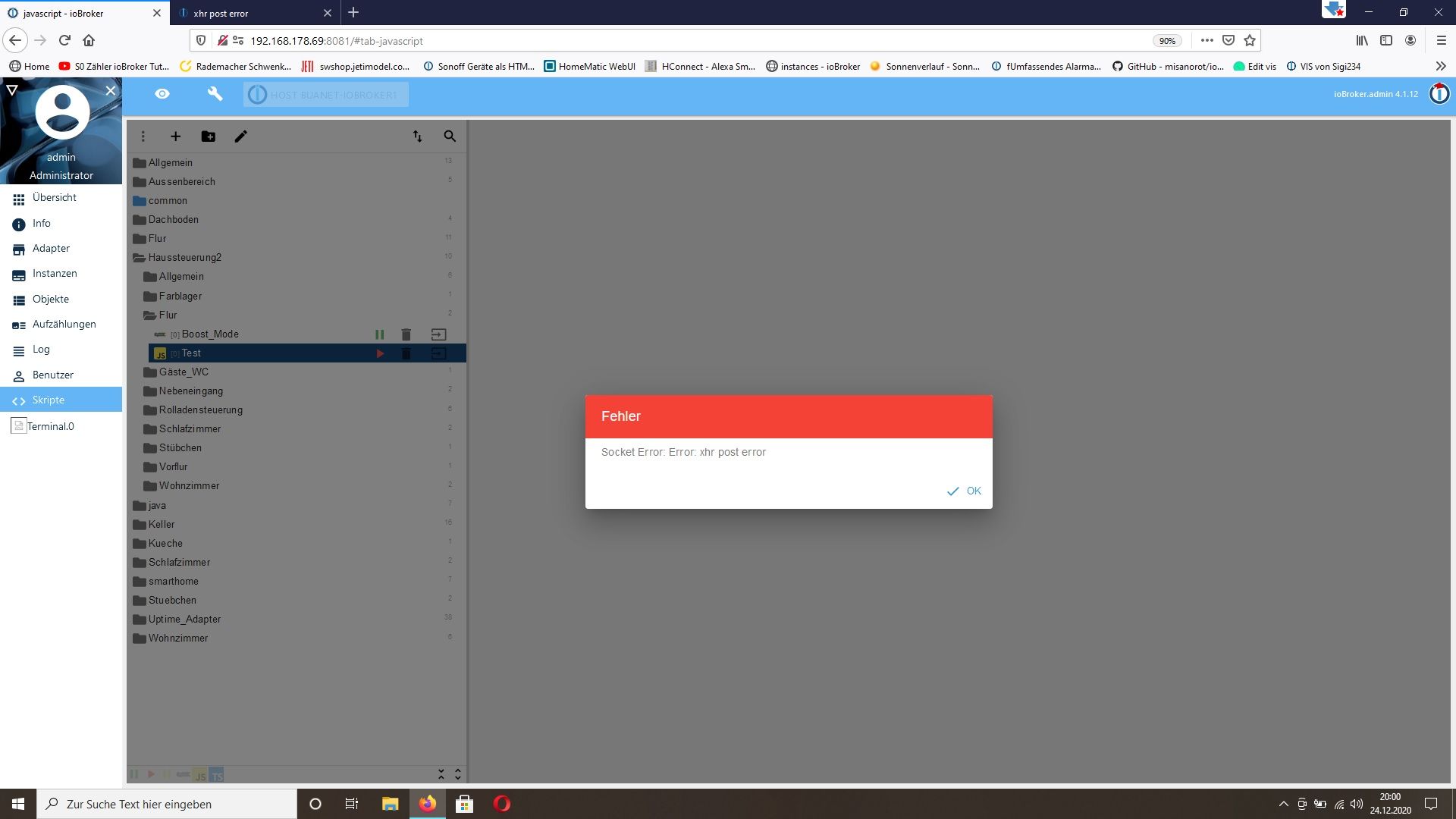Open the java folder

coord(139,506)
